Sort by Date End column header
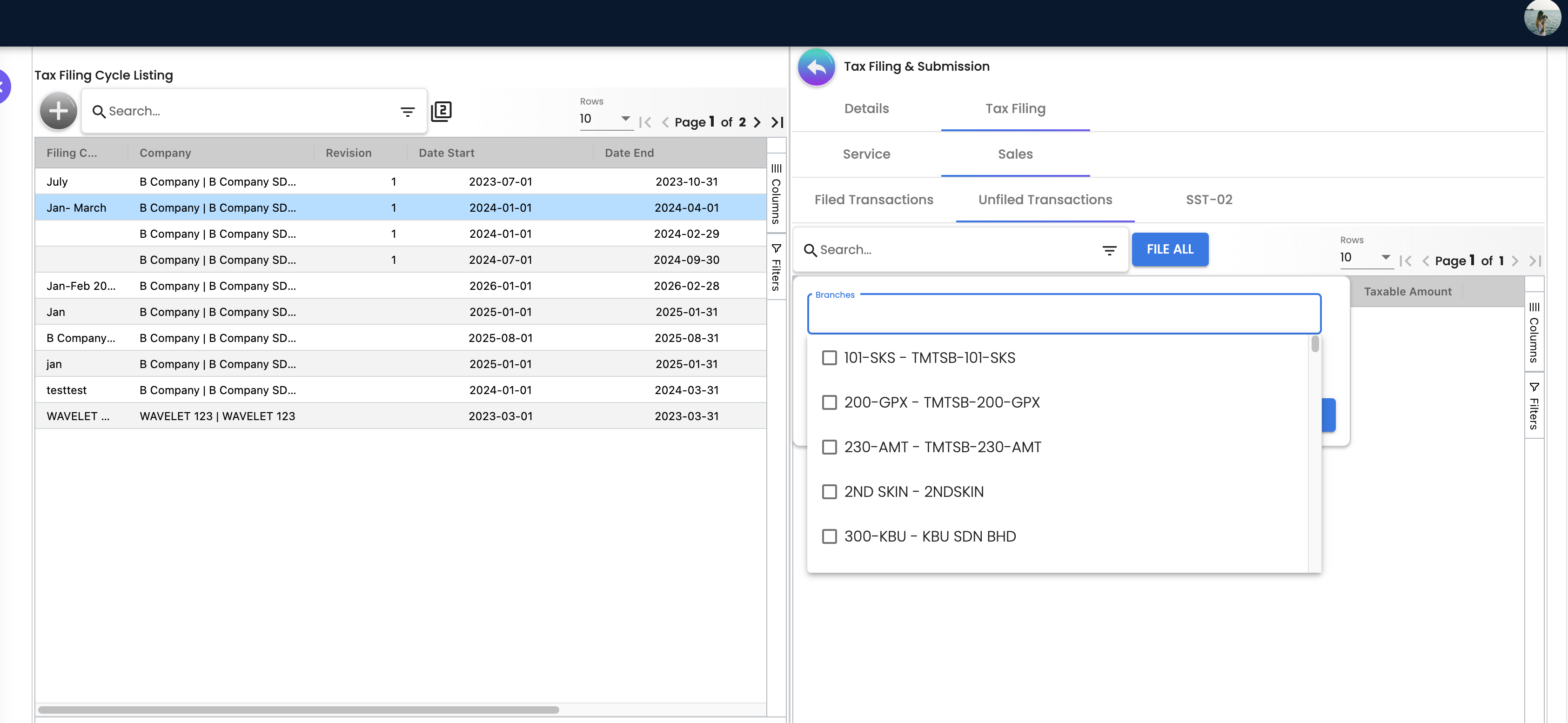 coord(679,154)
